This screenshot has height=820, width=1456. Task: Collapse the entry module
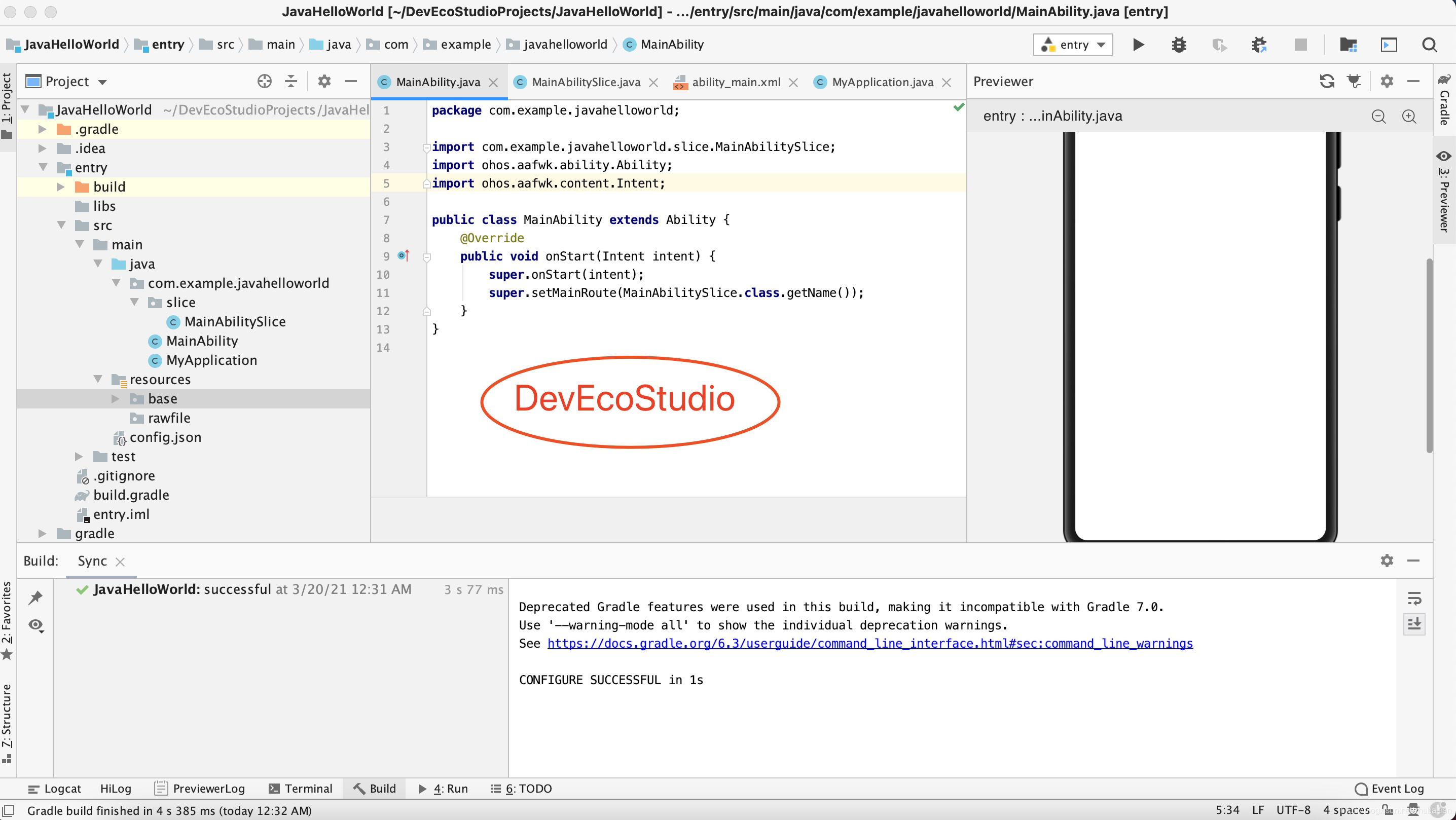43,168
